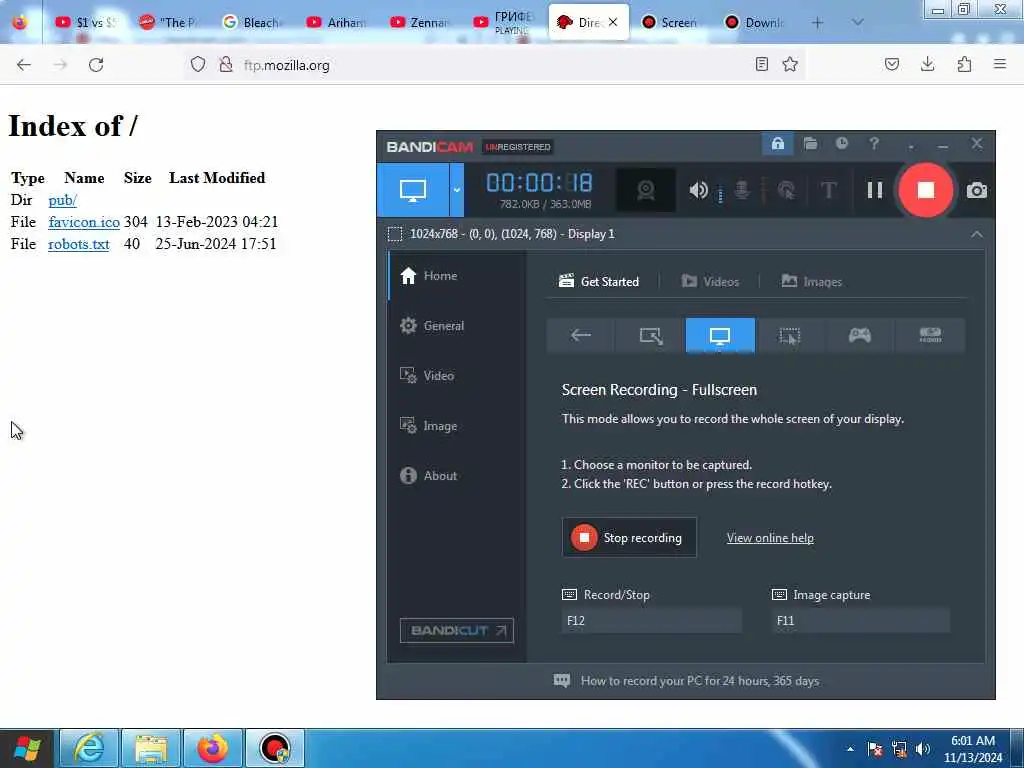Select the game recording gamepad mode

point(859,336)
